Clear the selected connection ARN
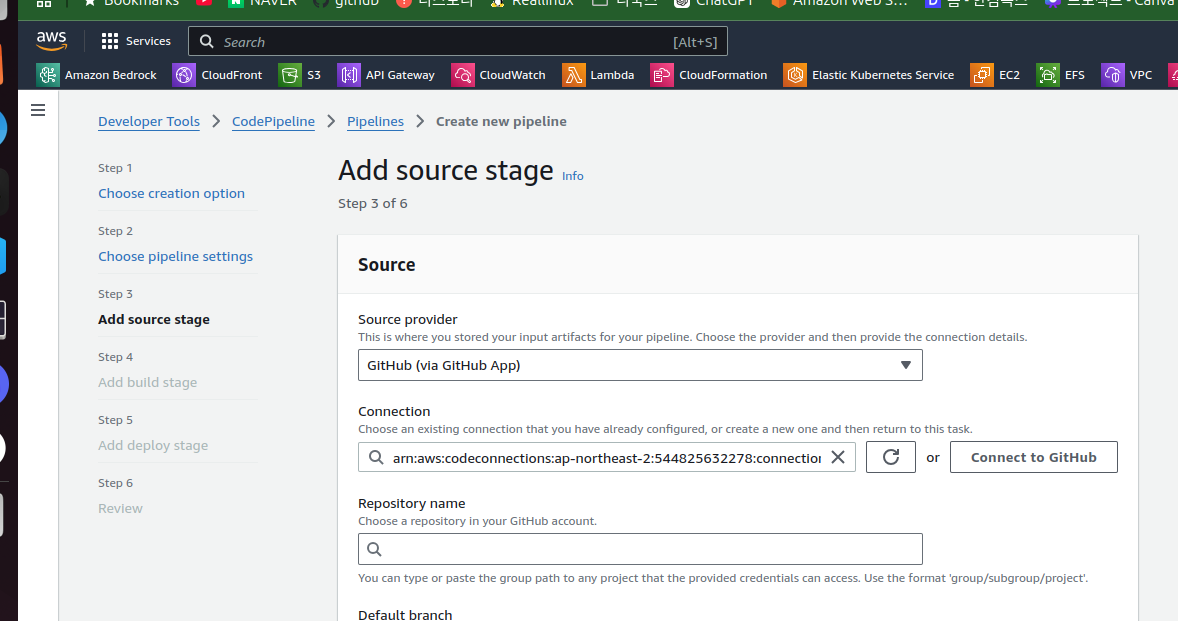 [838, 457]
